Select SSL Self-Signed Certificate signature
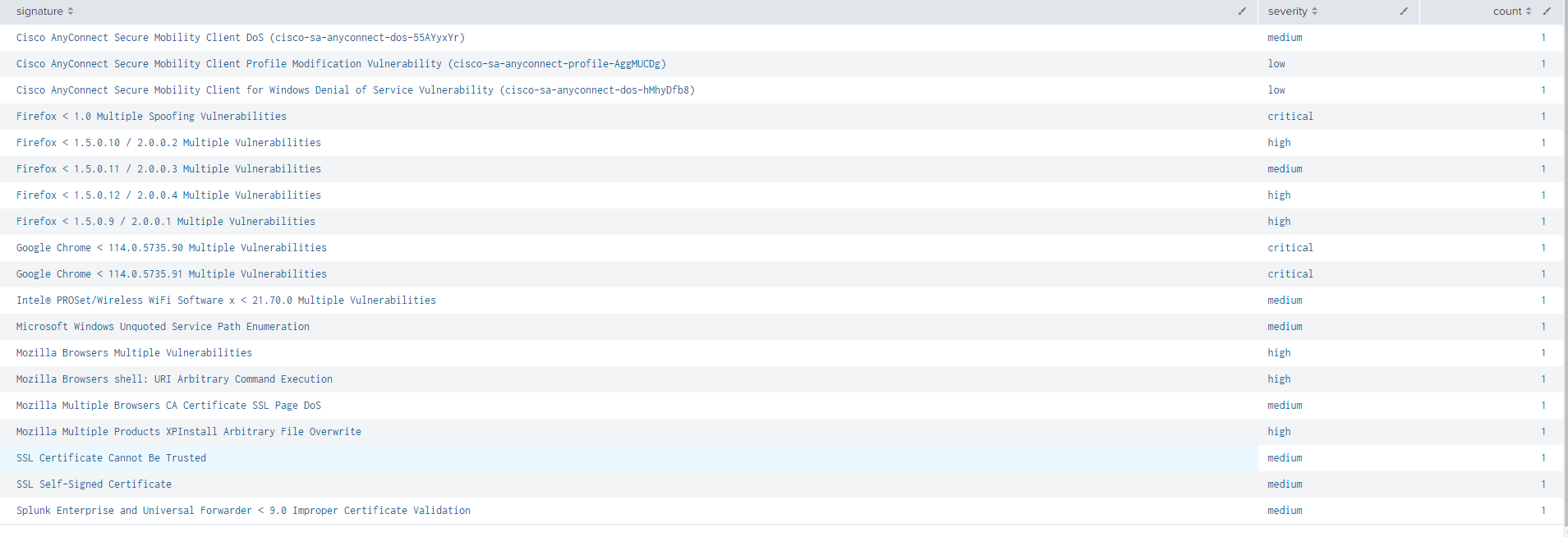Viewport: 1568px width, 537px height. pos(94,484)
